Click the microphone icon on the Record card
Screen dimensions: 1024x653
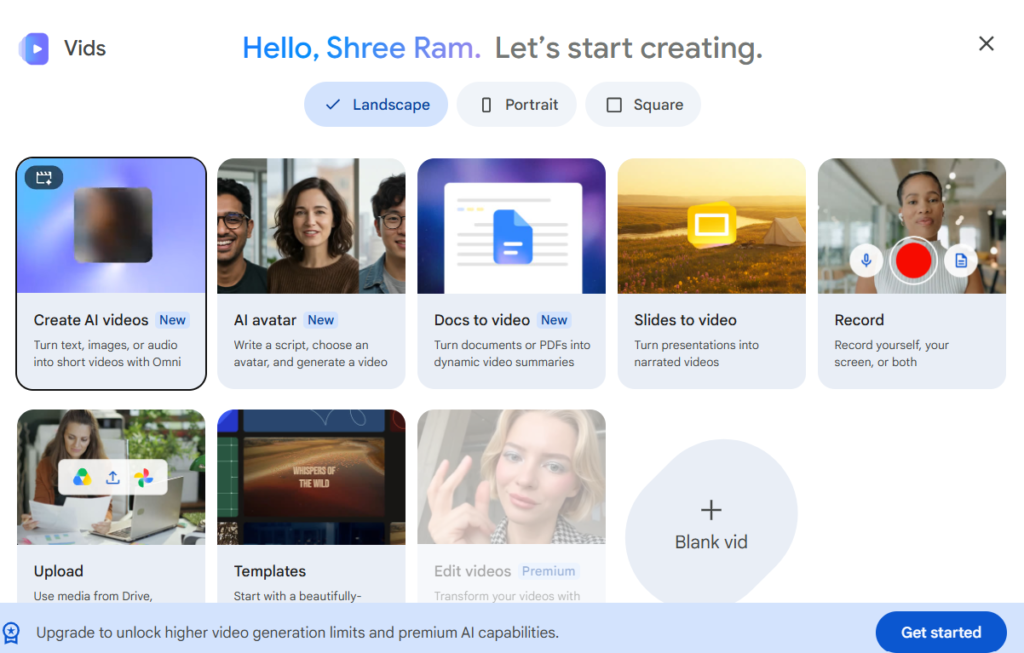(x=866, y=261)
